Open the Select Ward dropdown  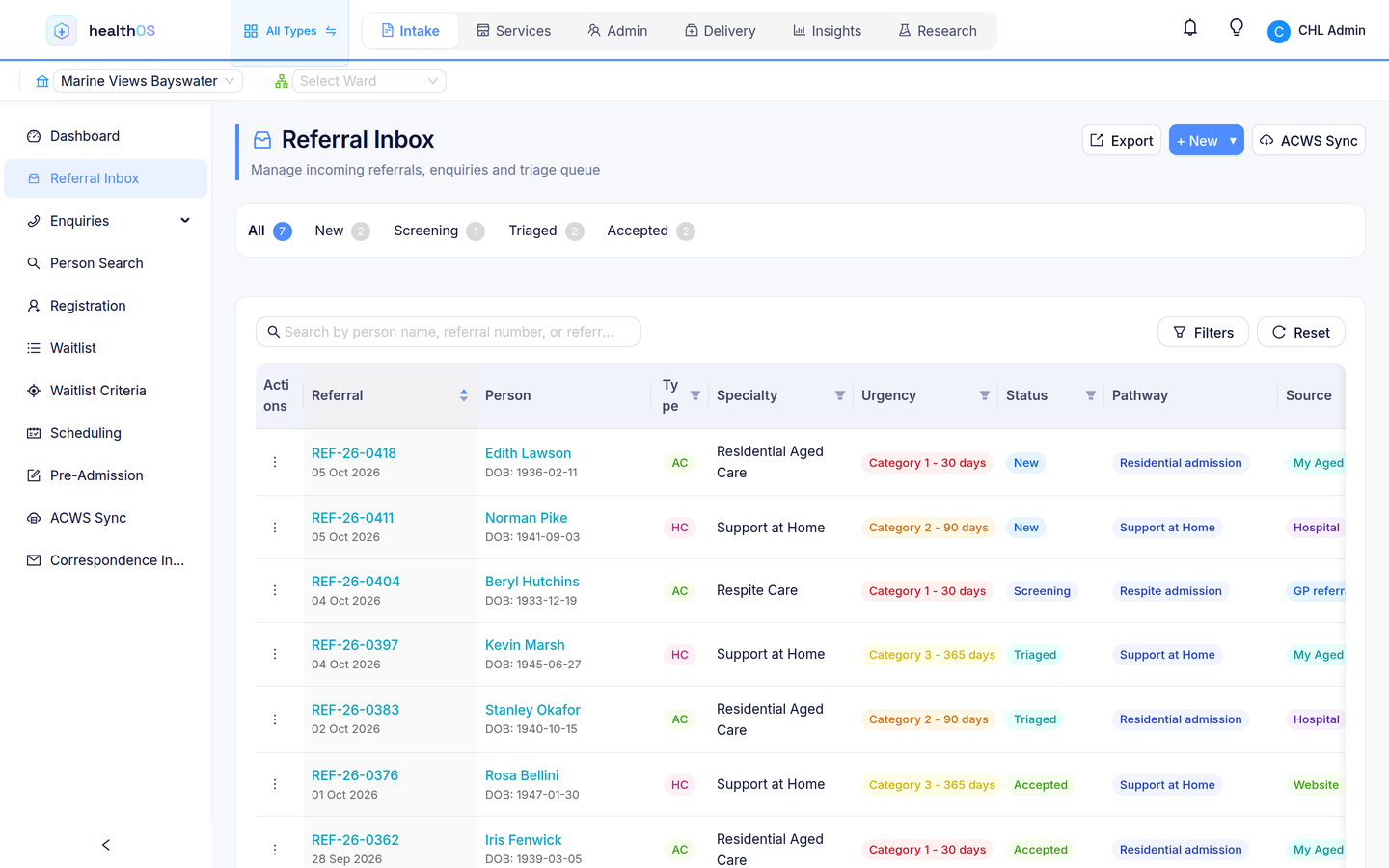369,81
